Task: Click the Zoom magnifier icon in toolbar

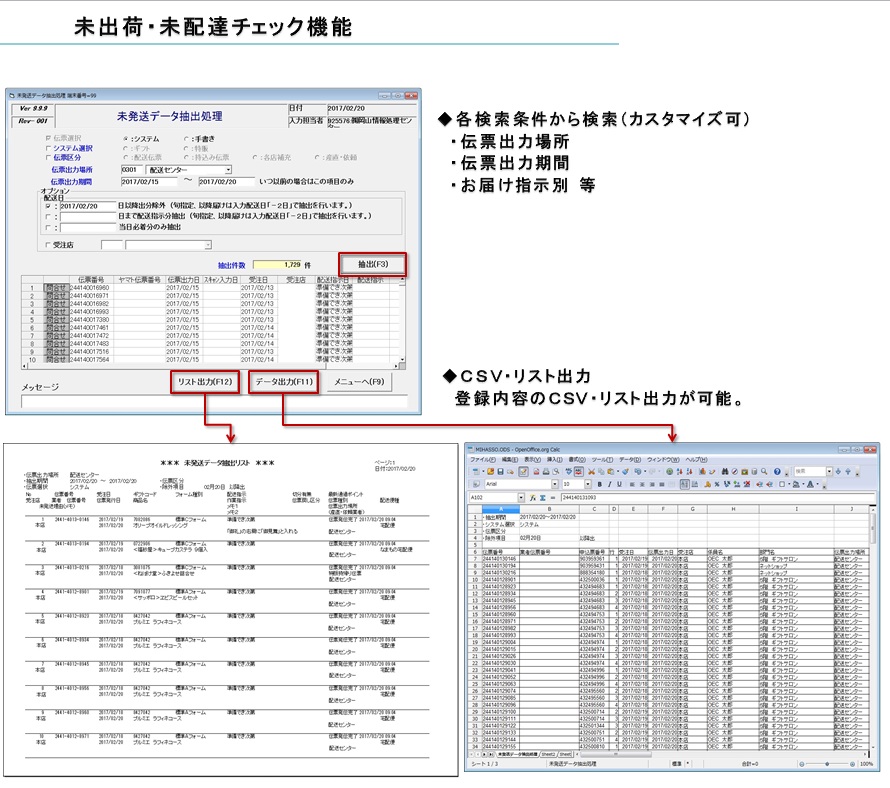Action: (x=764, y=472)
